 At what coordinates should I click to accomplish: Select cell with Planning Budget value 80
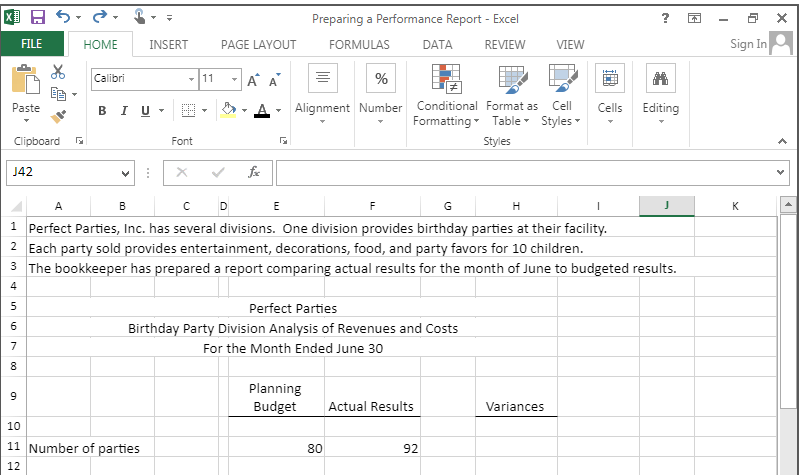[276, 447]
